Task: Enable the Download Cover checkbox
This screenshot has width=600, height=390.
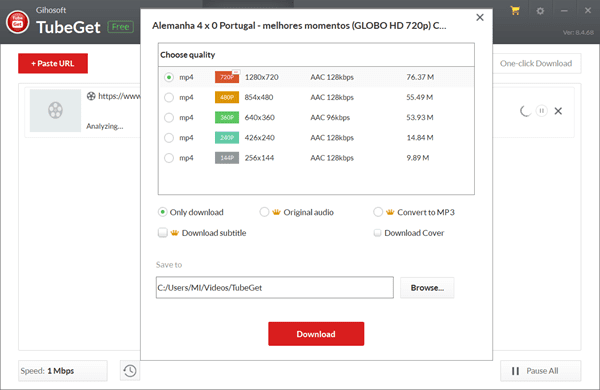Action: click(x=377, y=233)
